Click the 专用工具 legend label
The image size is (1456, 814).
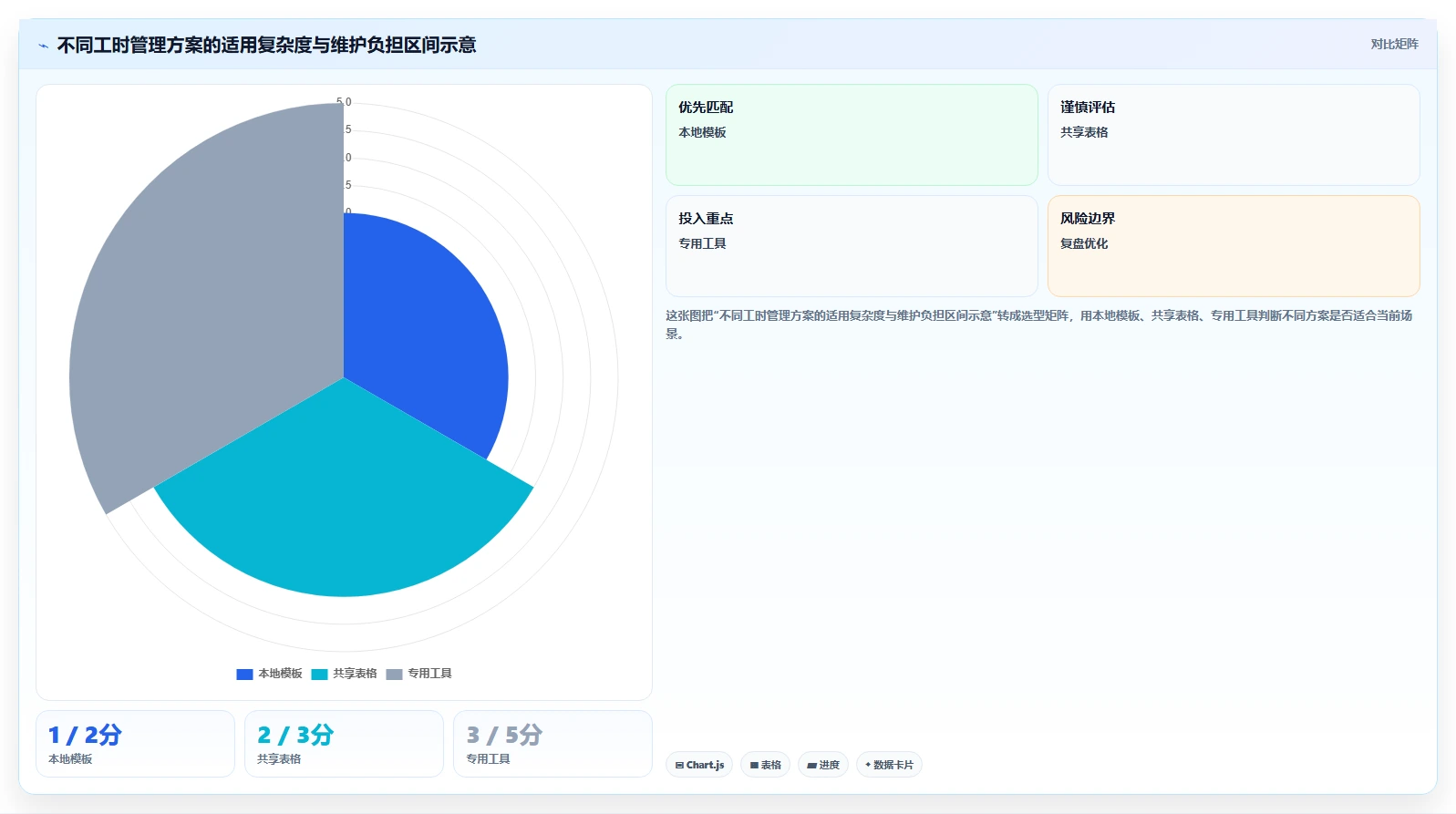429,674
